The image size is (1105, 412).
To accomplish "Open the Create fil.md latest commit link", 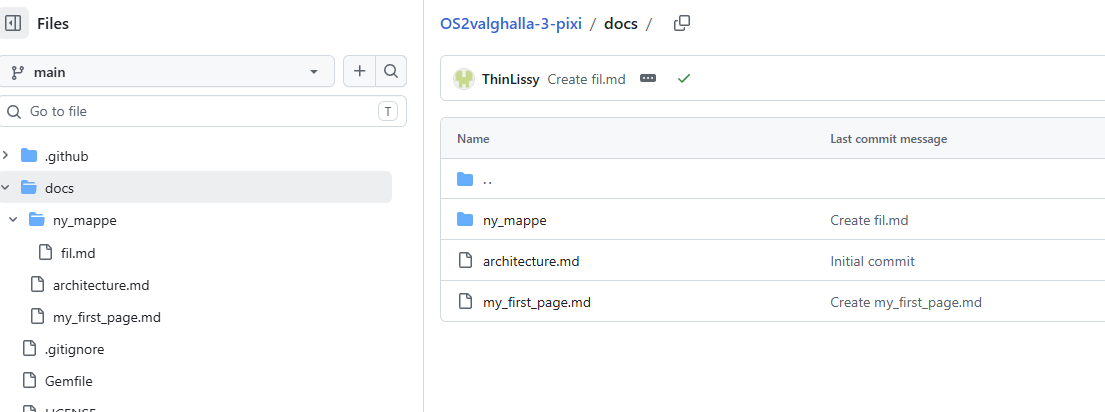I will [586, 79].
